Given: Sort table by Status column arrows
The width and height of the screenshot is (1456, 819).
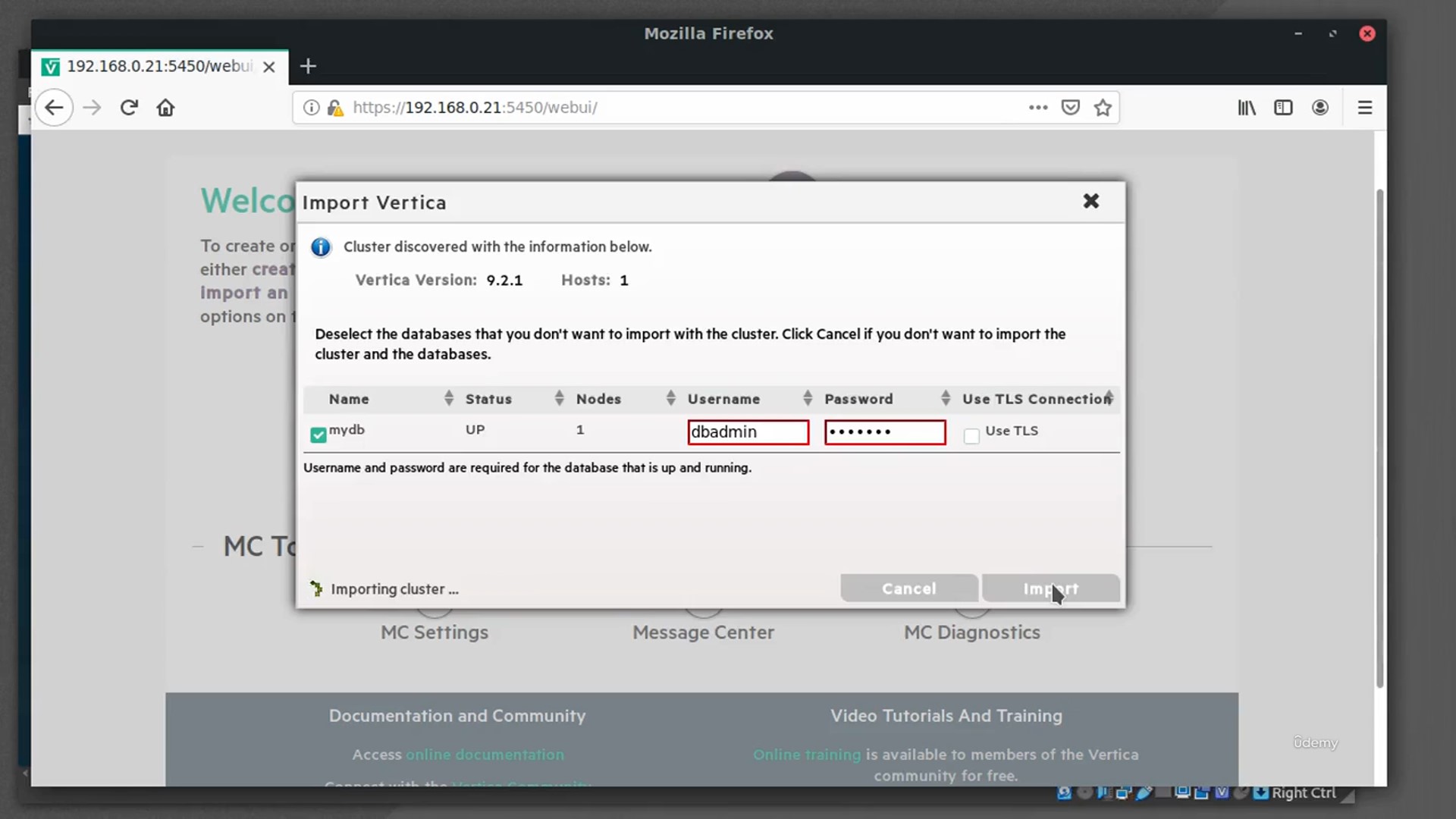Looking at the screenshot, I should [559, 398].
